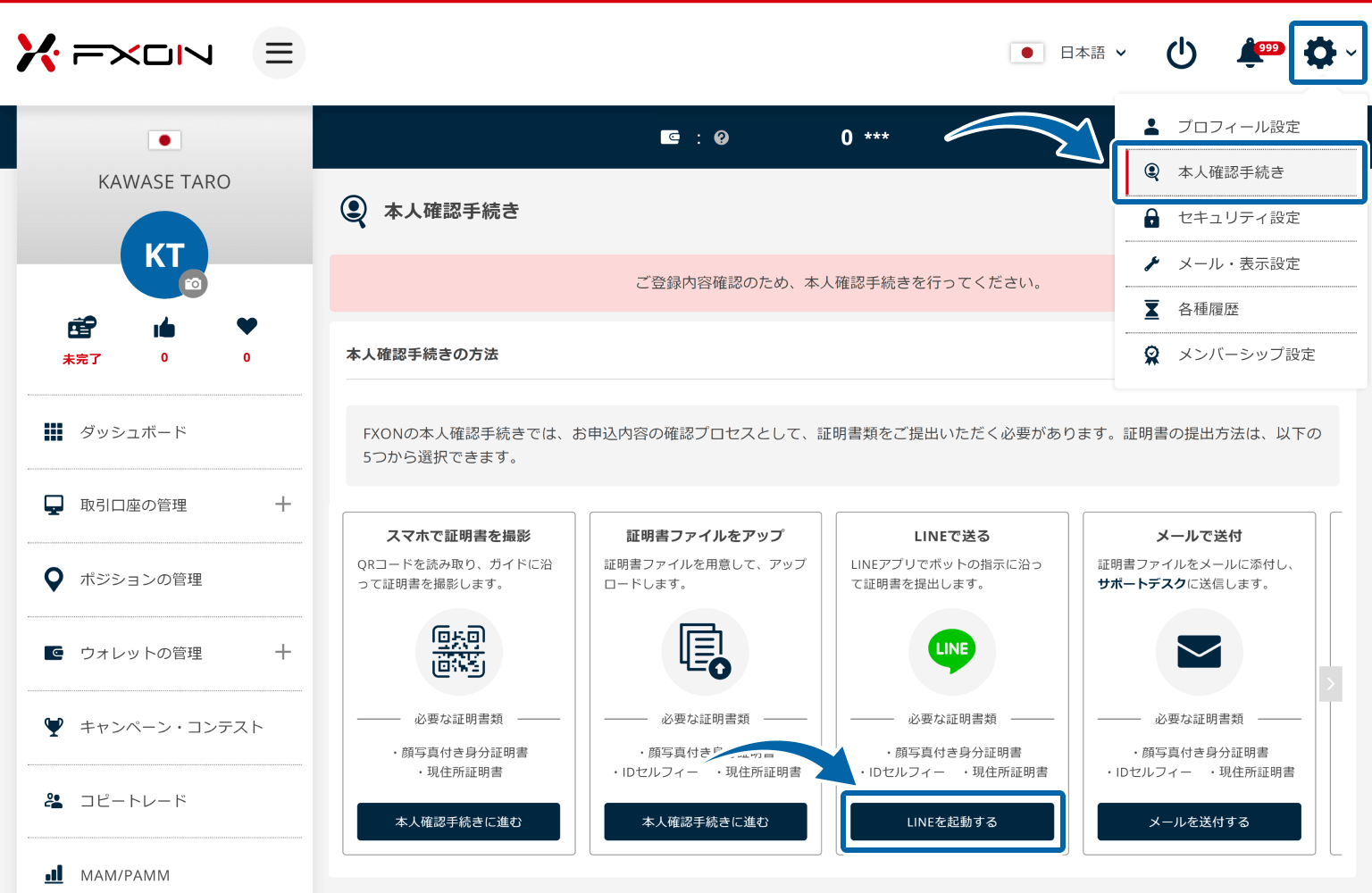Select メール・表示設定 from settings menu
This screenshot has height=893, width=1372.
[1241, 264]
